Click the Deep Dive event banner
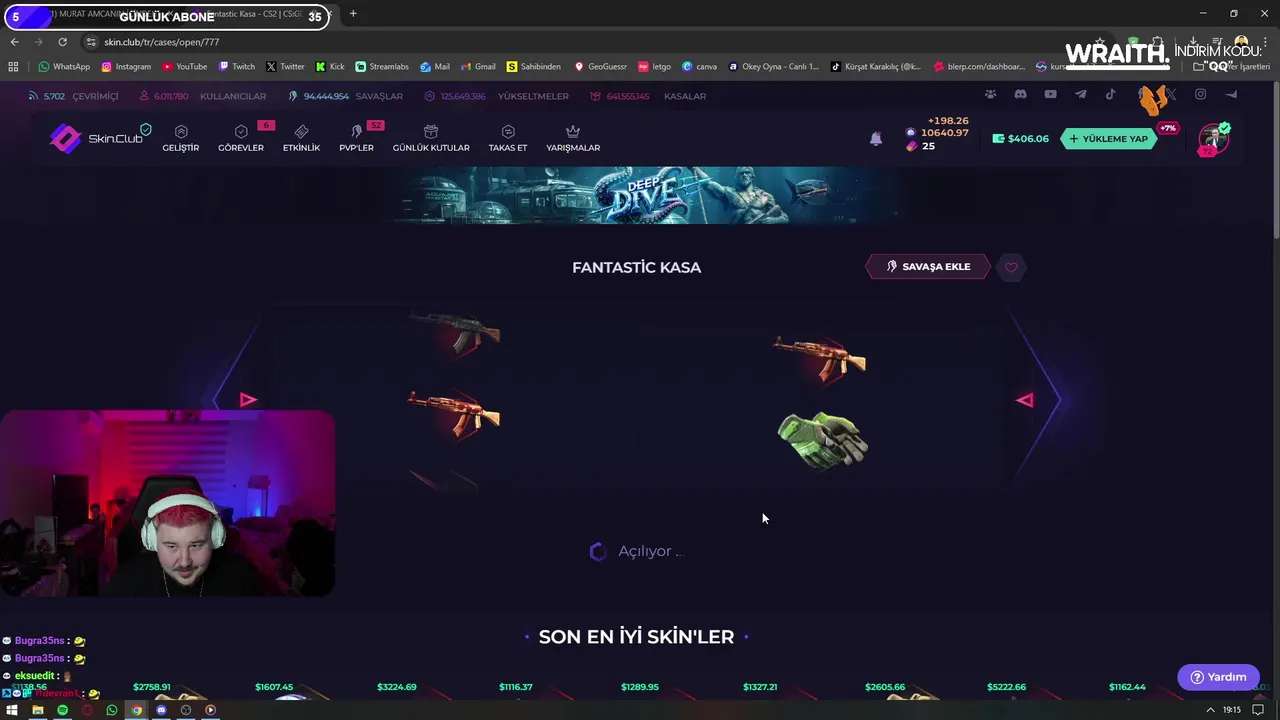1280x720 pixels. point(640,195)
